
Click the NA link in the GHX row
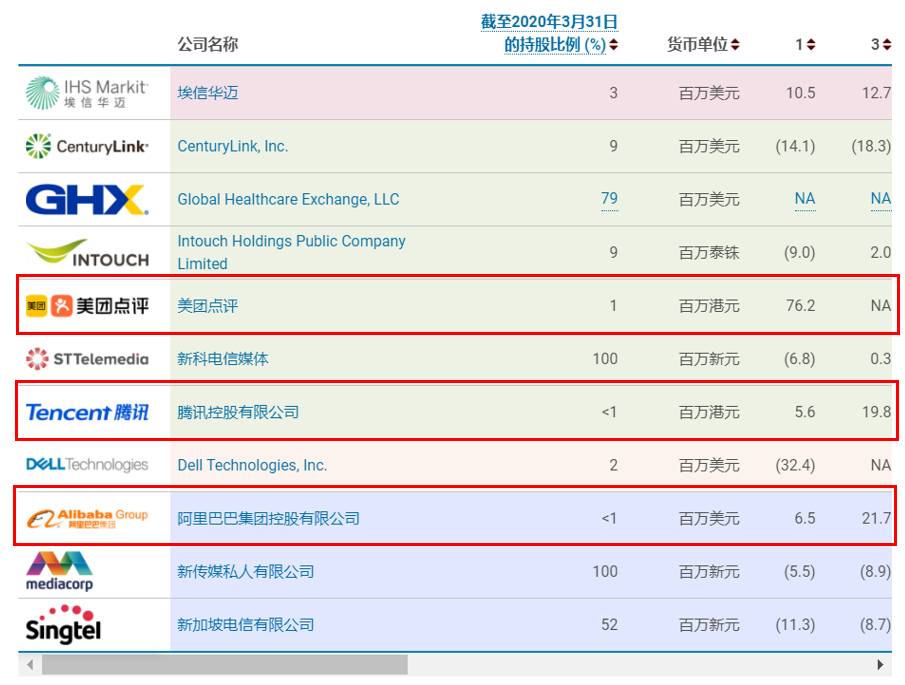(x=805, y=198)
